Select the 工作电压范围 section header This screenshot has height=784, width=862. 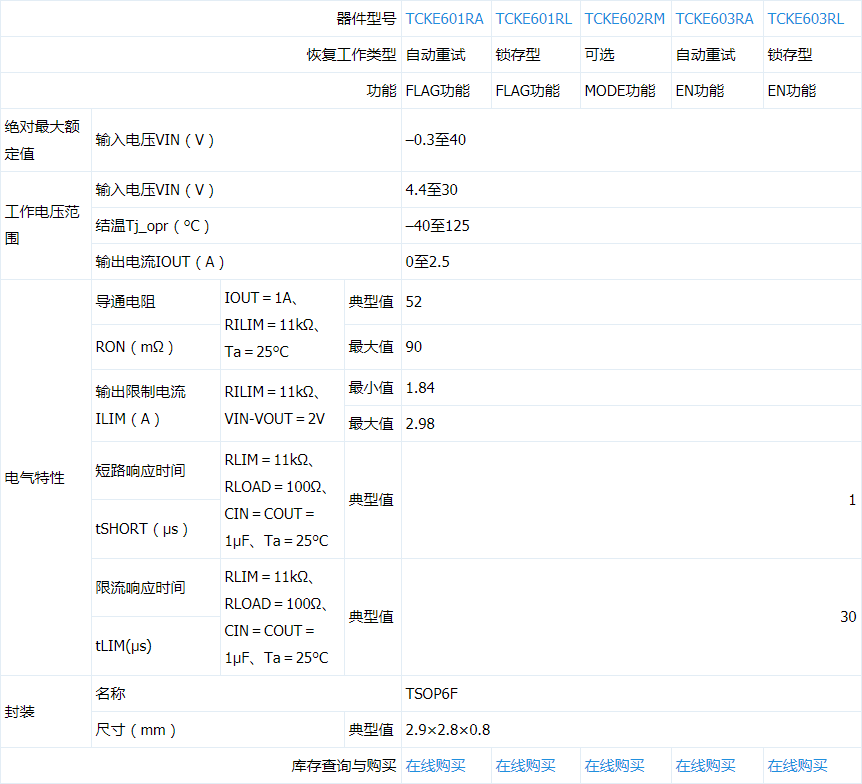click(44, 225)
